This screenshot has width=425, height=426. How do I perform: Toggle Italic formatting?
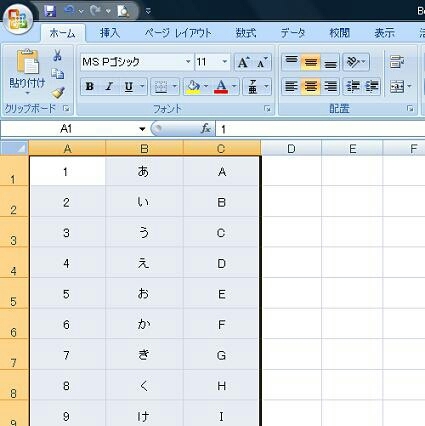point(109,87)
